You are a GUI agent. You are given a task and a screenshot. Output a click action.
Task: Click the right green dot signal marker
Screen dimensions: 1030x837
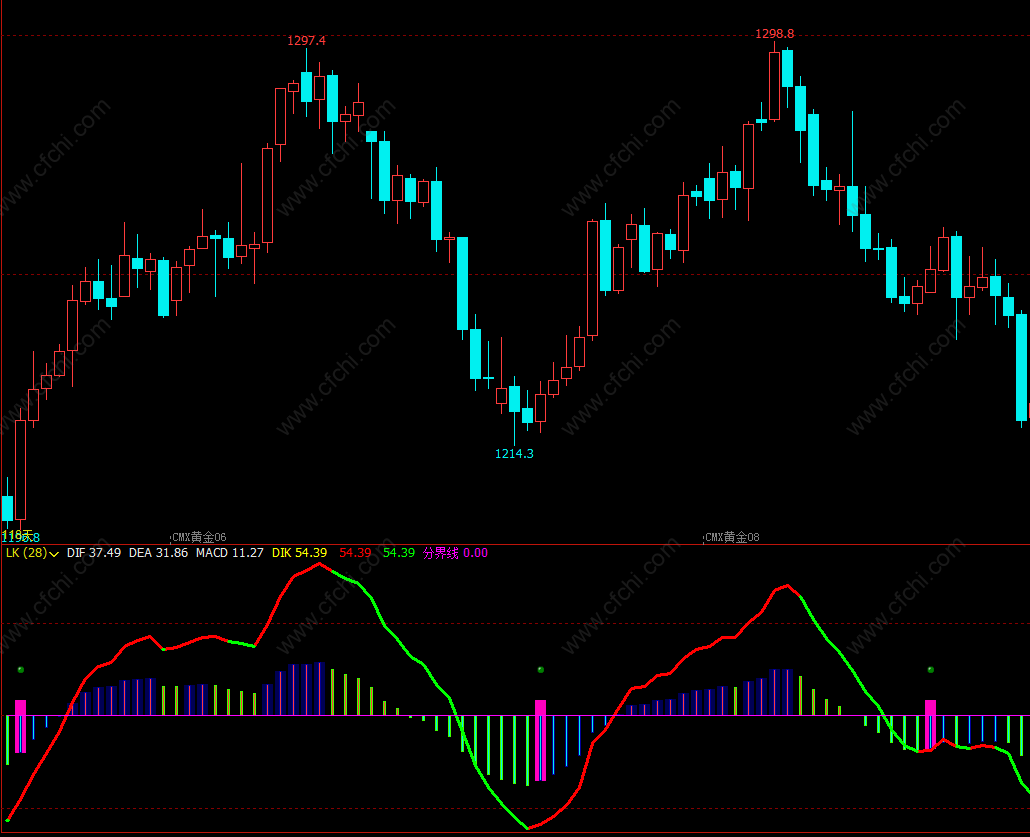pos(931,670)
